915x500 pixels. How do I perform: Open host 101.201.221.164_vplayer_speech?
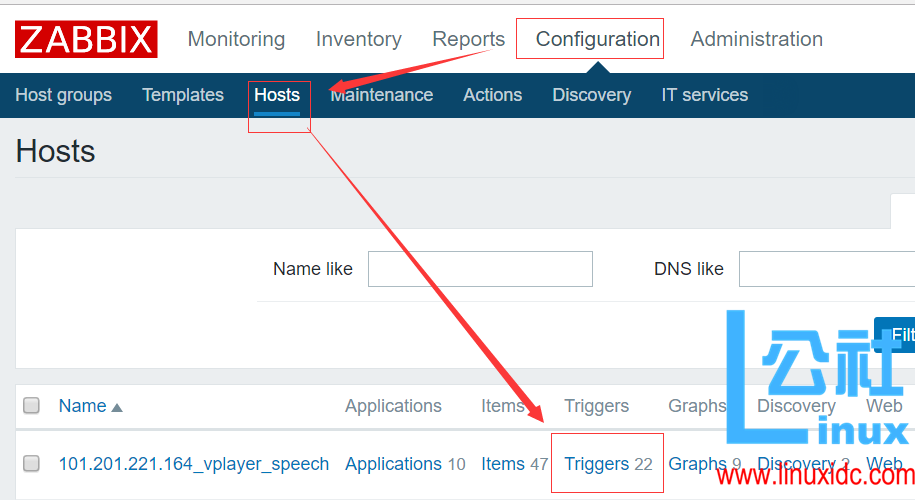click(x=194, y=464)
